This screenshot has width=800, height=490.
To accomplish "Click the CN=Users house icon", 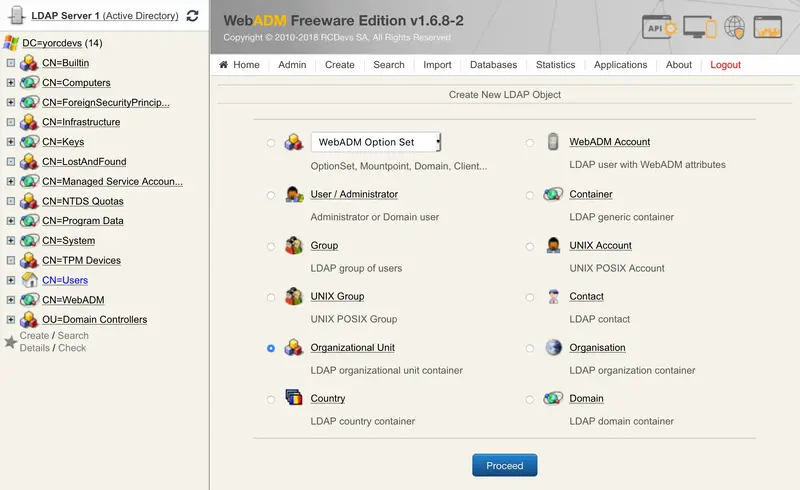I will 29,280.
